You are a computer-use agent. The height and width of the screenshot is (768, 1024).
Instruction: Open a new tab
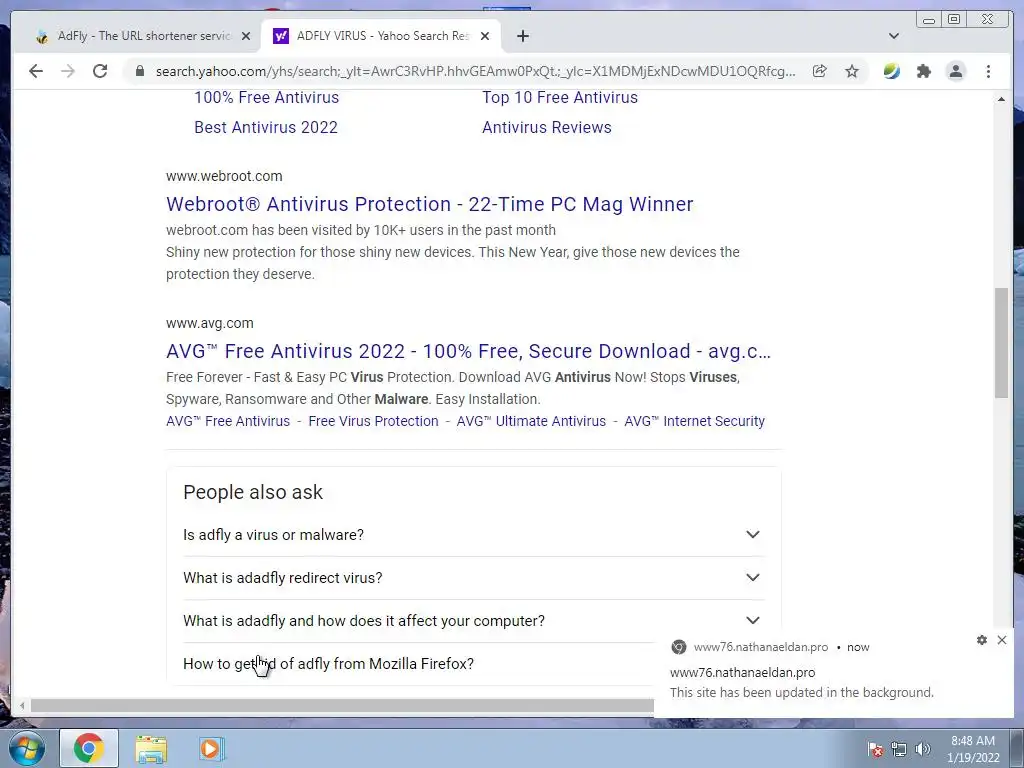[x=522, y=36]
